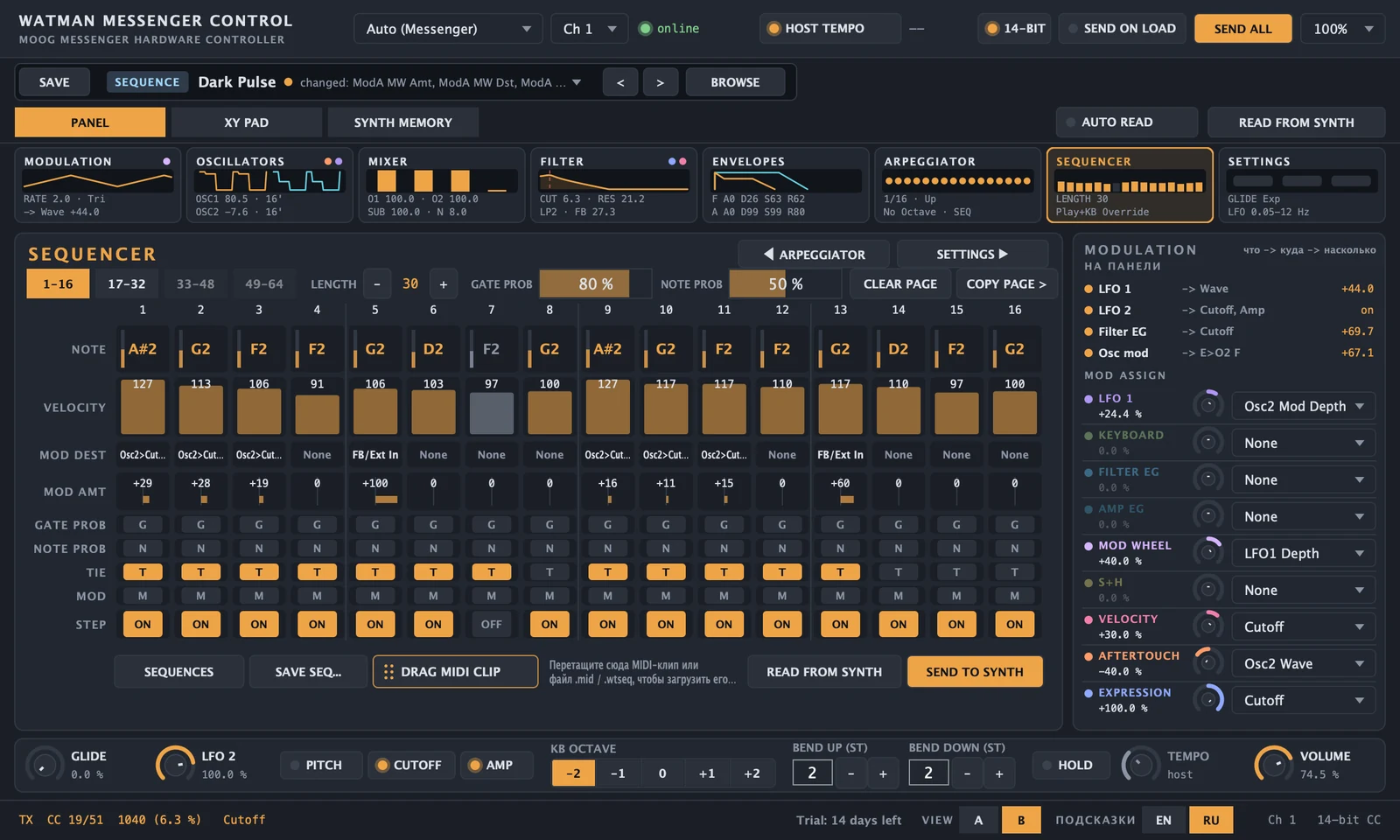This screenshot has height=840, width=1400.
Task: Click the Browse presets button
Action: pos(735,82)
